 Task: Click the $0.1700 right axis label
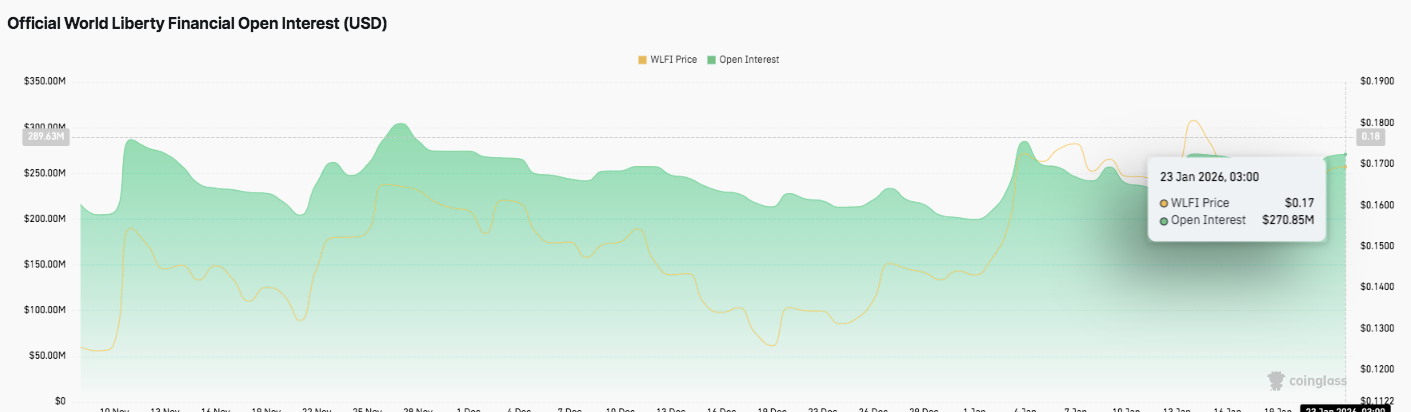point(1378,163)
